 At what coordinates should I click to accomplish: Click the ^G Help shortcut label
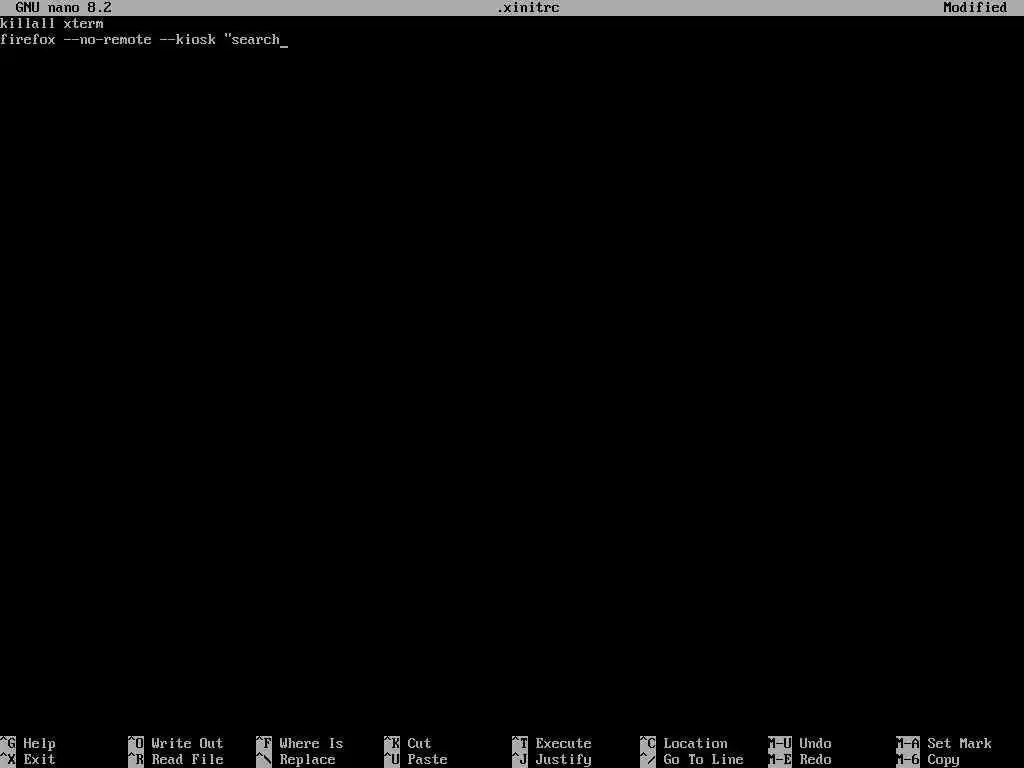click(x=28, y=743)
